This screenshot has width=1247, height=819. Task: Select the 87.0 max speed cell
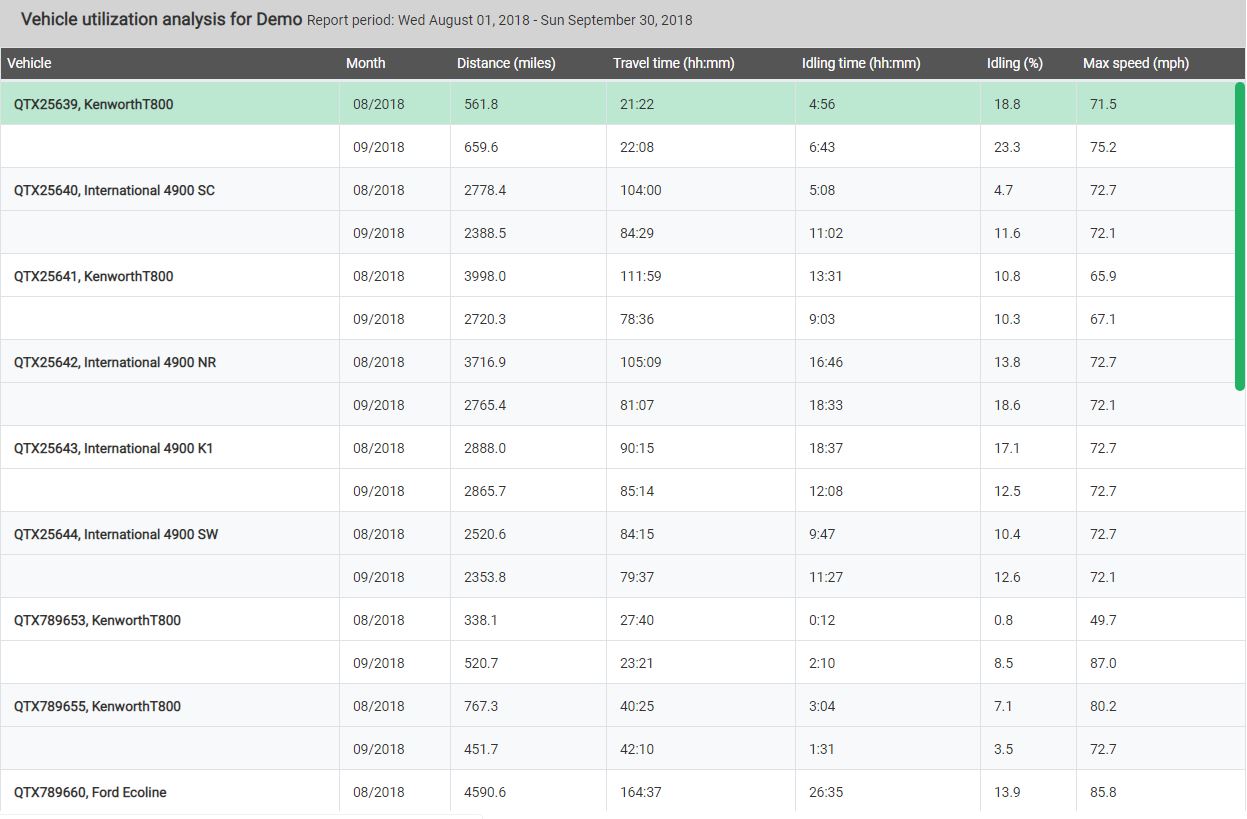tap(1103, 663)
